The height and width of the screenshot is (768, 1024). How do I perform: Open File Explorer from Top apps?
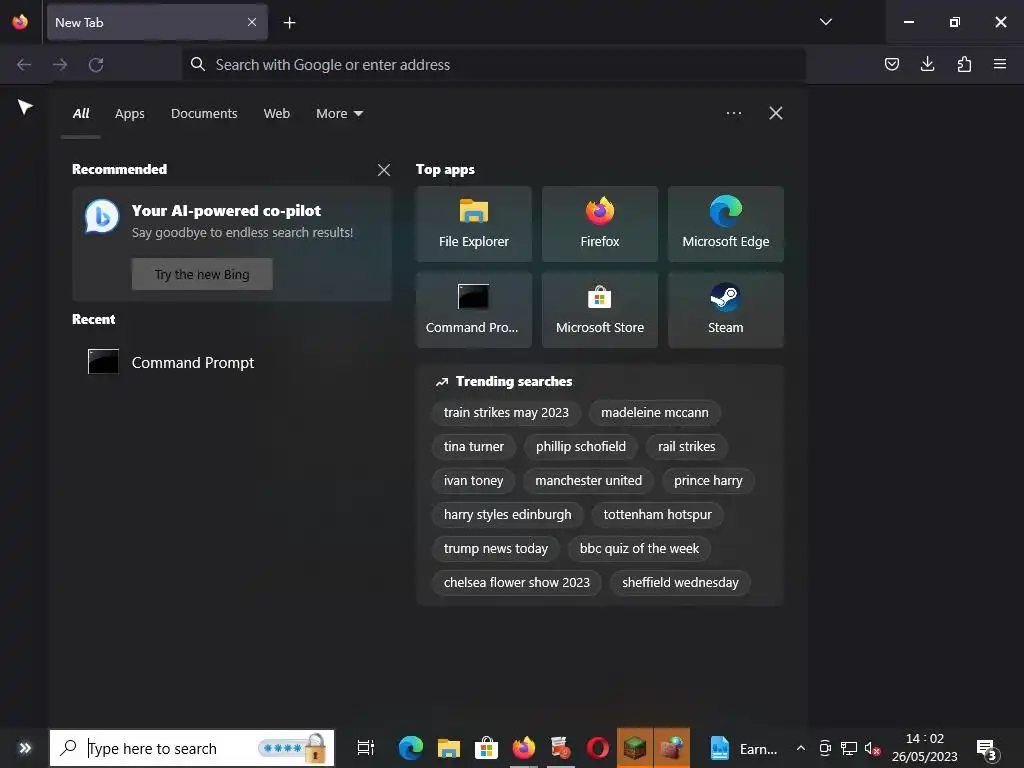point(473,224)
